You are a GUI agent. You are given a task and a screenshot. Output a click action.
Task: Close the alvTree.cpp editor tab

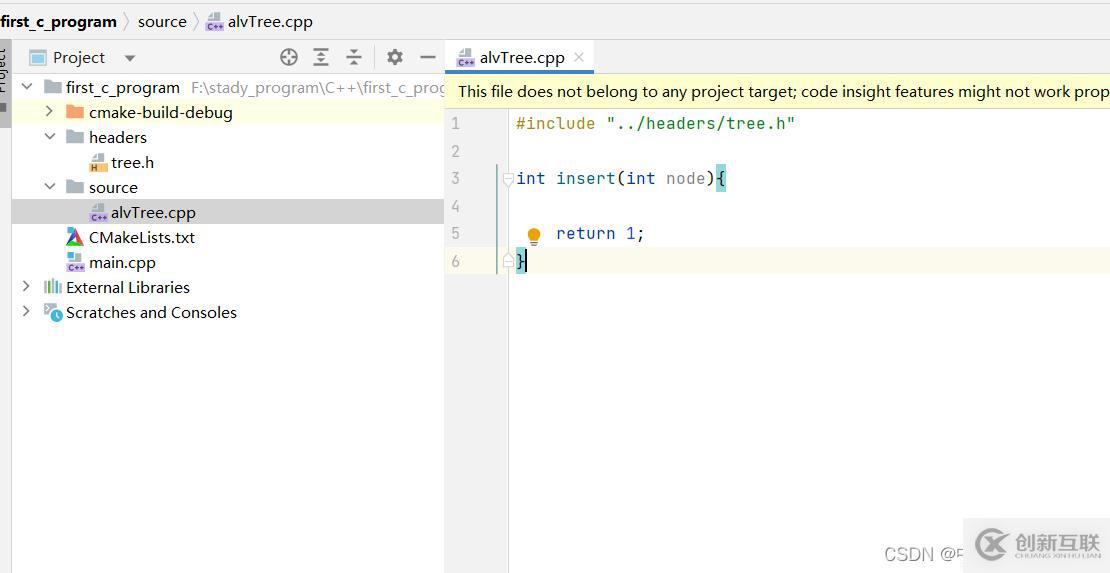point(579,57)
